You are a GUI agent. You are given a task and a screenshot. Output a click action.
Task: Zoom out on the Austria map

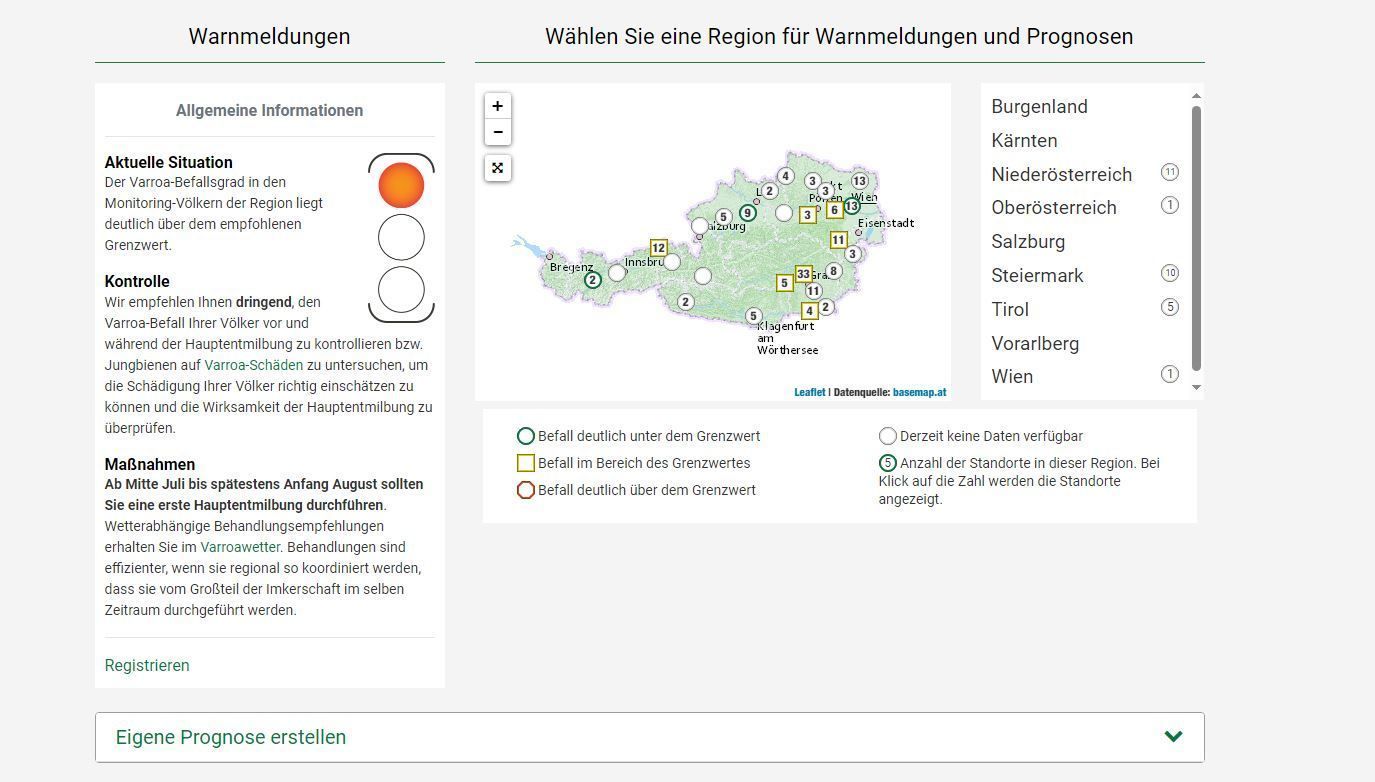497,132
